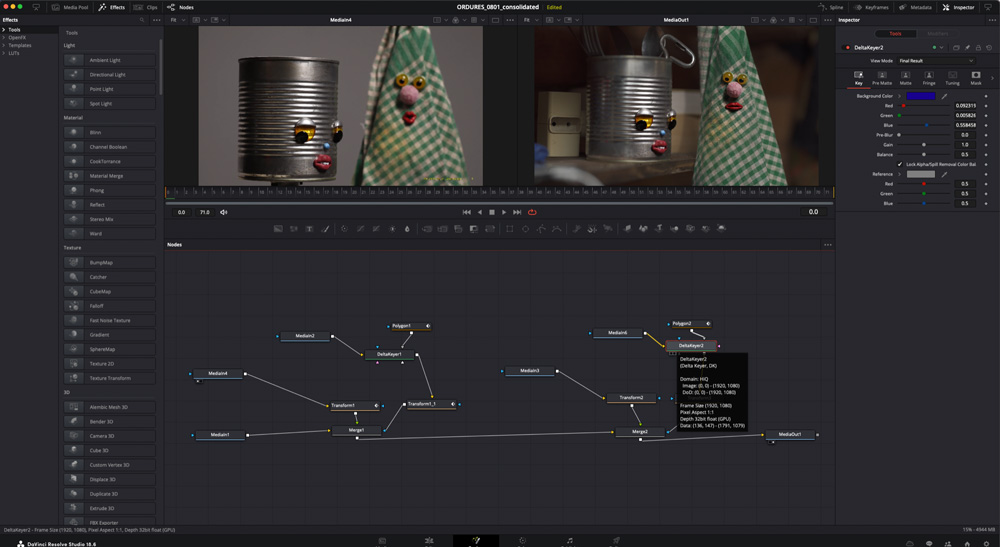This screenshot has width=1000, height=547.
Task: Click the lock icon in Inspector header
Action: tap(978, 47)
